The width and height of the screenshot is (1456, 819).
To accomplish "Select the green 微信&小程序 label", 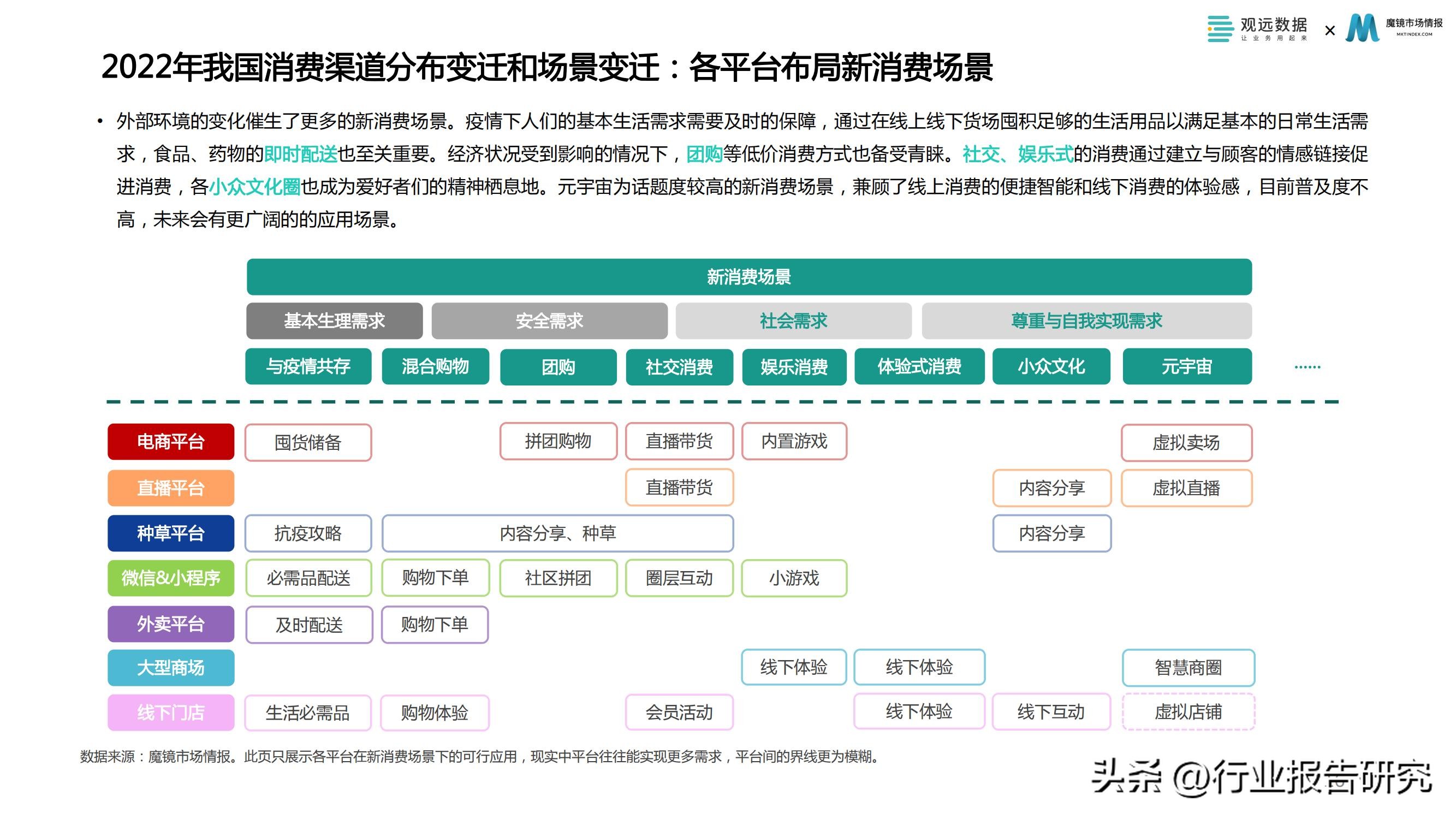I will click(x=170, y=578).
